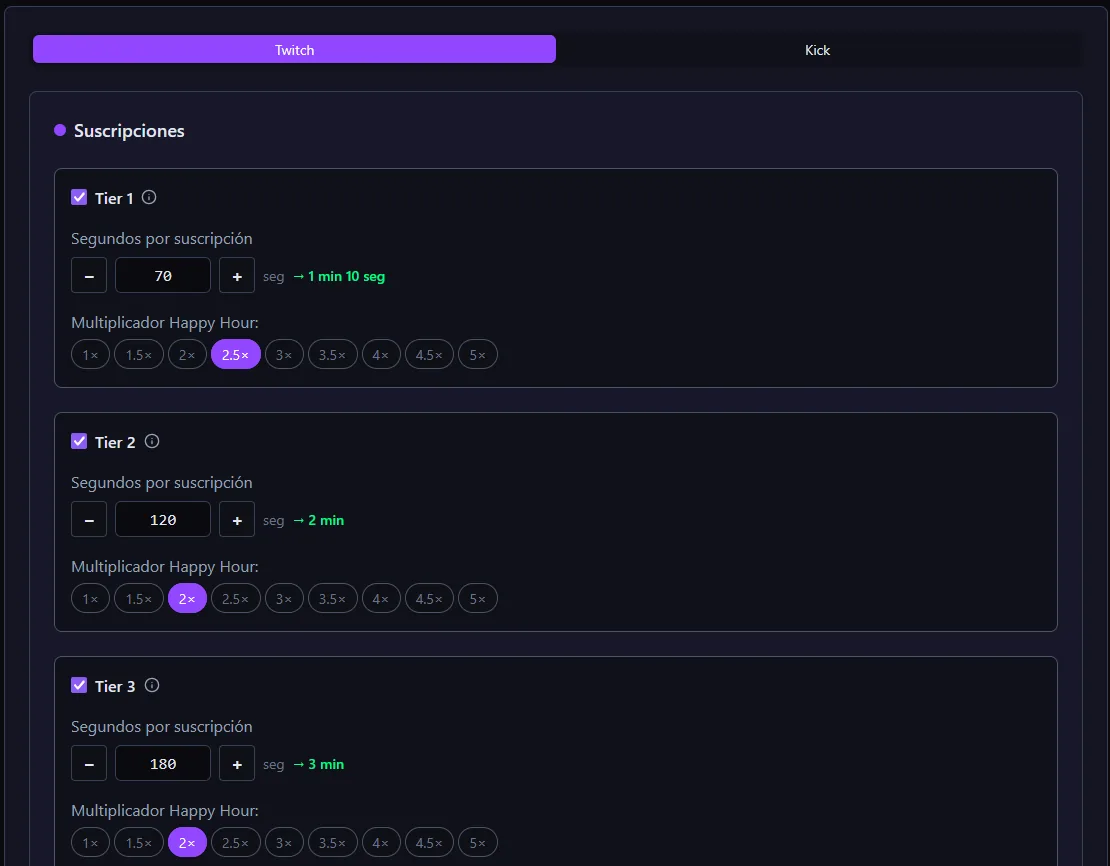
Task: Uncheck the Tier 2 checkbox
Action: (x=79, y=442)
